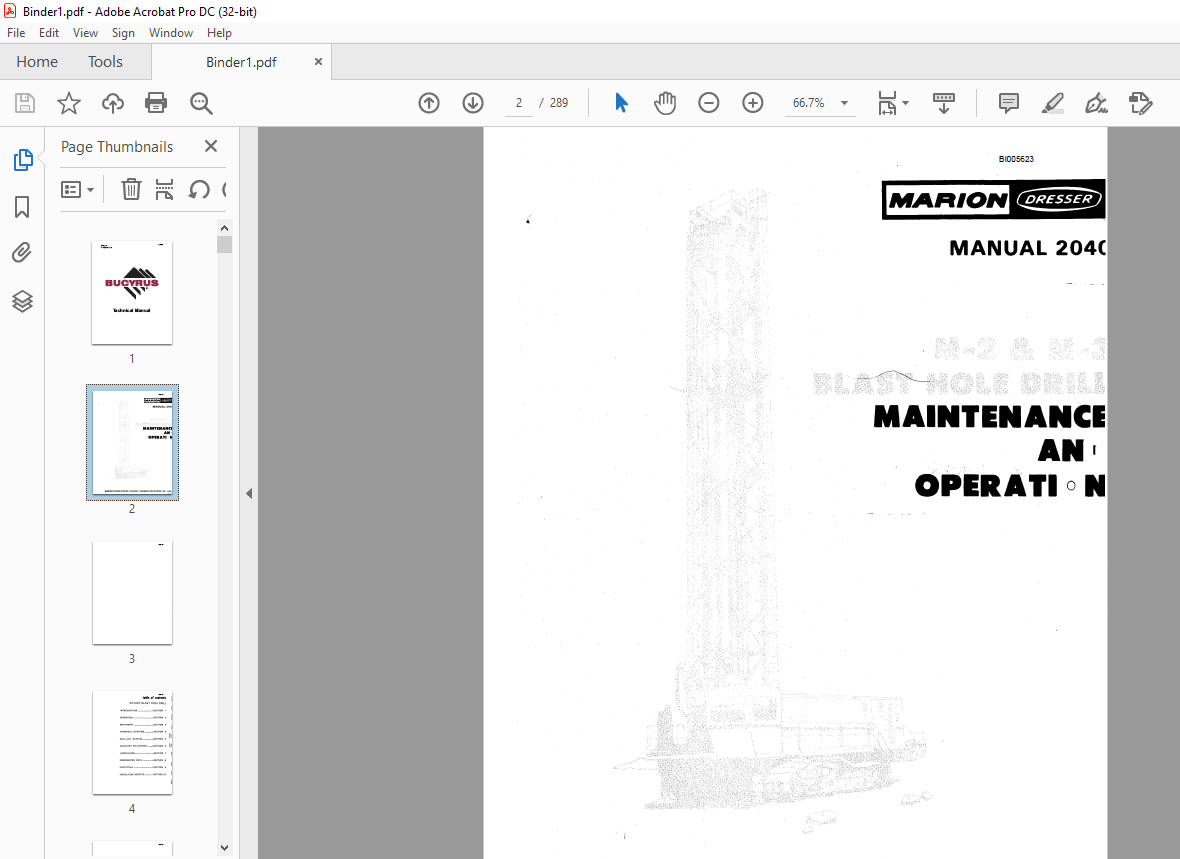Open the View menu
Viewport: 1180px width, 859px height.
click(x=85, y=32)
